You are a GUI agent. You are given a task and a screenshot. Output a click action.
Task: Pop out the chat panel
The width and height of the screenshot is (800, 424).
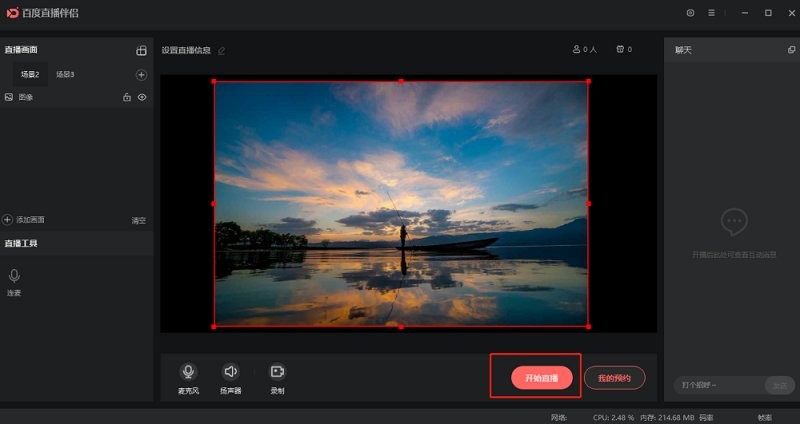(792, 49)
